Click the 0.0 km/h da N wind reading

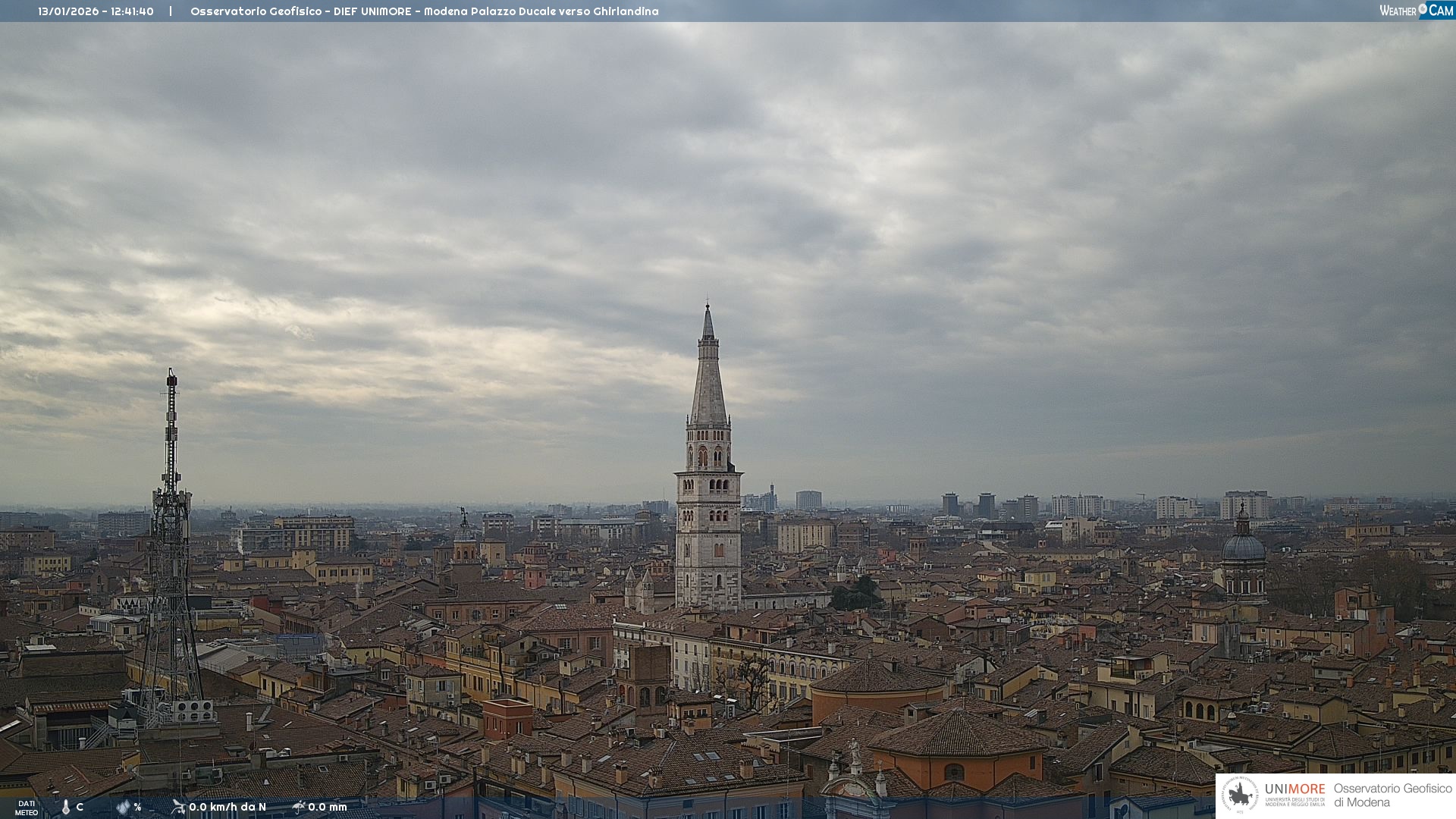[x=227, y=807]
